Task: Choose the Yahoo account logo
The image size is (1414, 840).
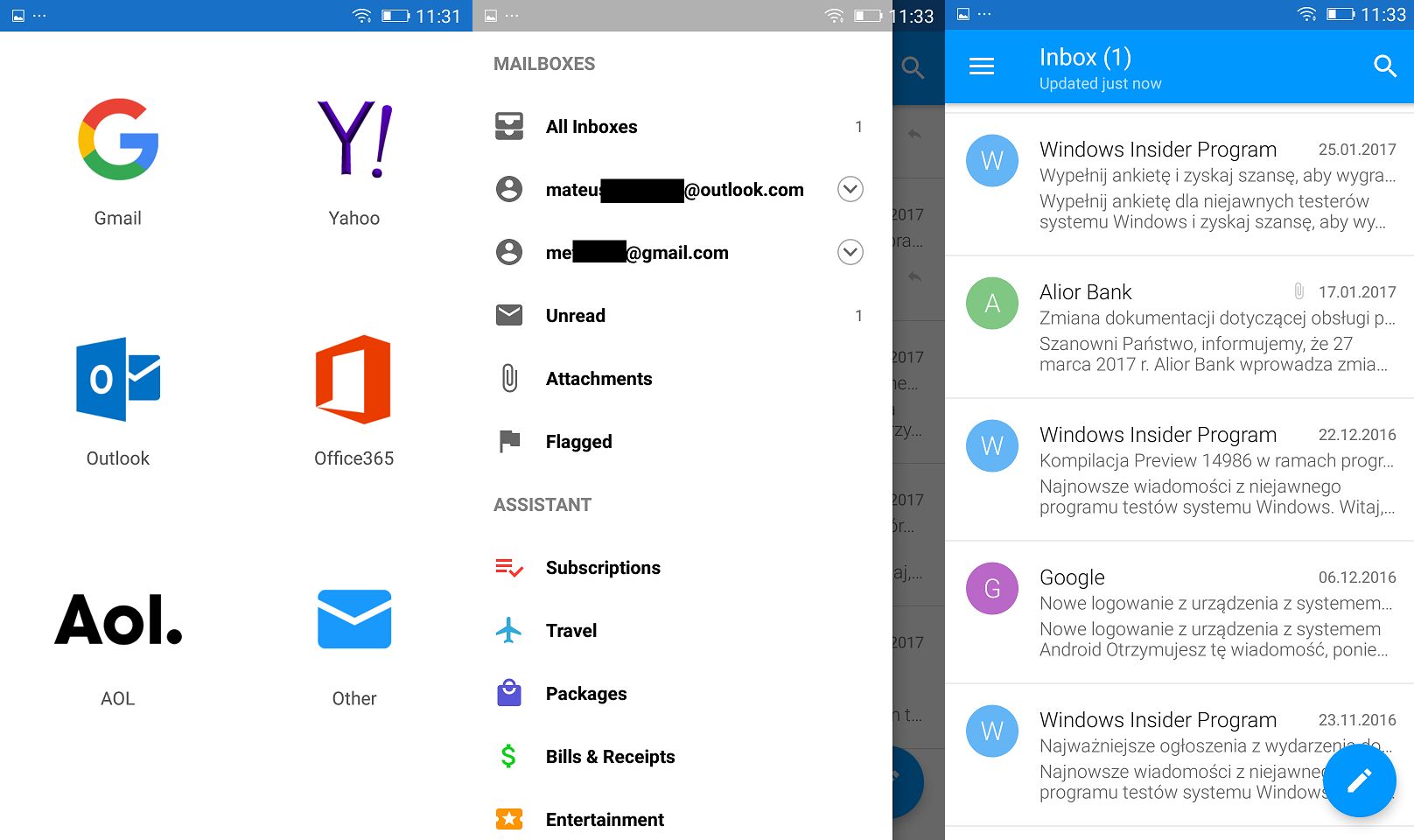Action: [354, 139]
